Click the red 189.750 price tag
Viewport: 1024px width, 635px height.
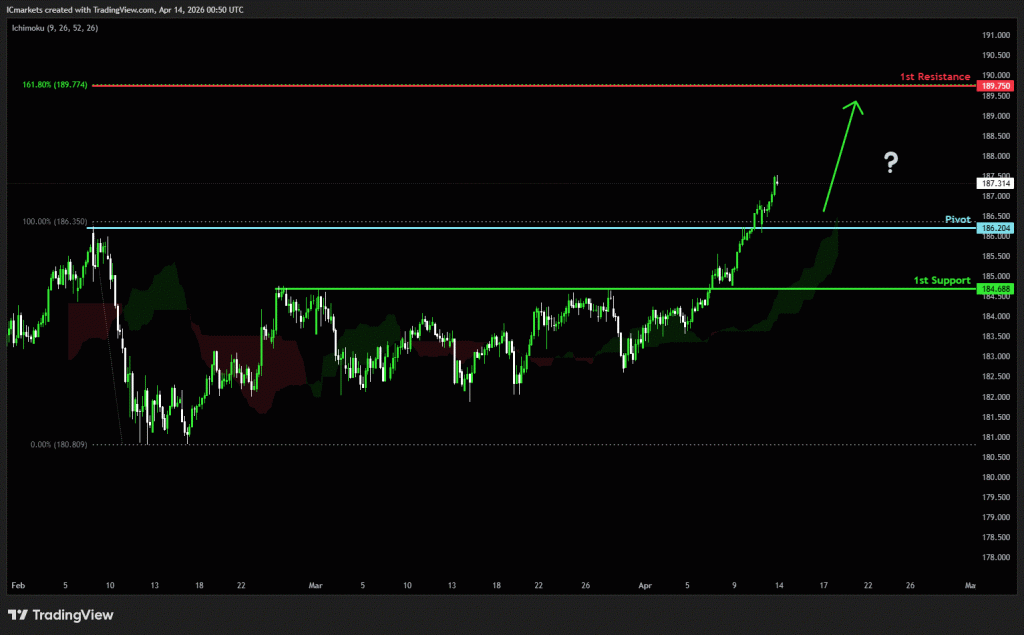[x=995, y=86]
